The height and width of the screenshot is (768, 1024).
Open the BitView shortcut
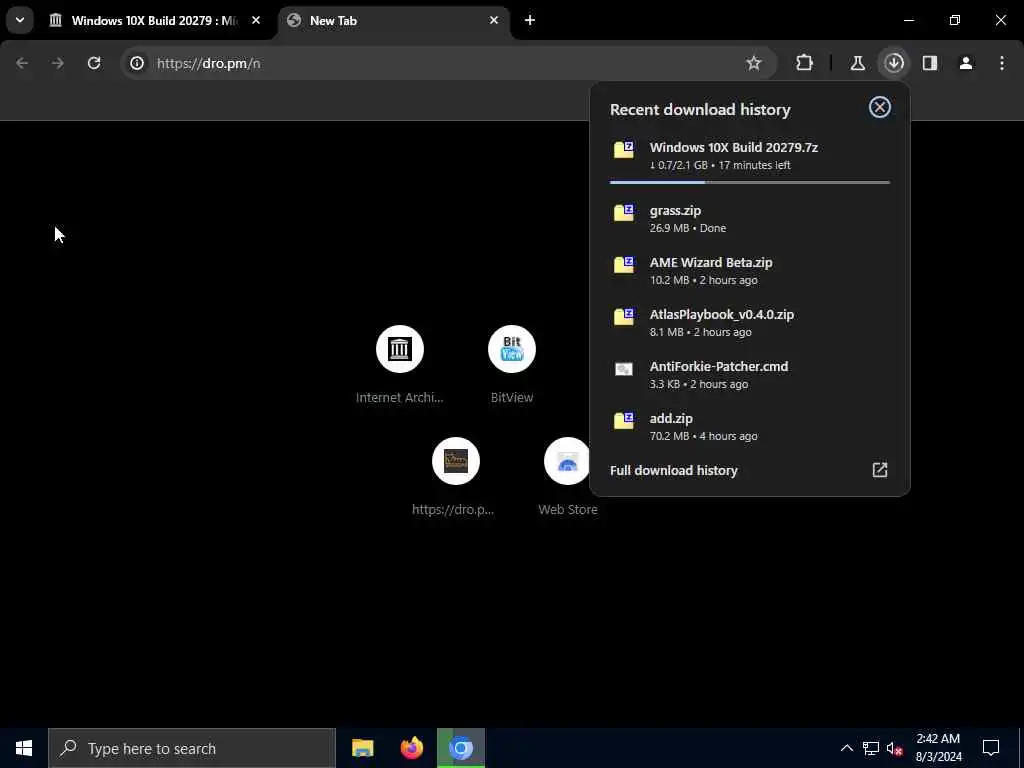[512, 365]
